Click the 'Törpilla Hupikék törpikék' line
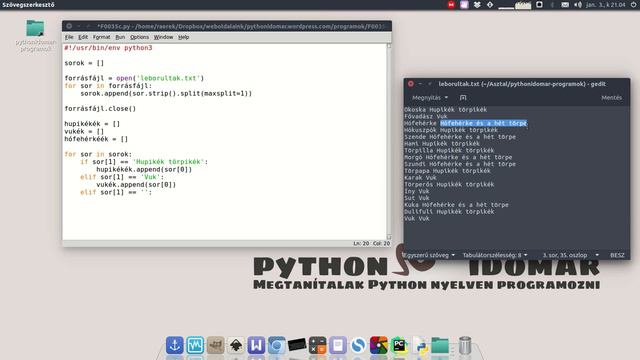The image size is (640, 360). [x=449, y=150]
